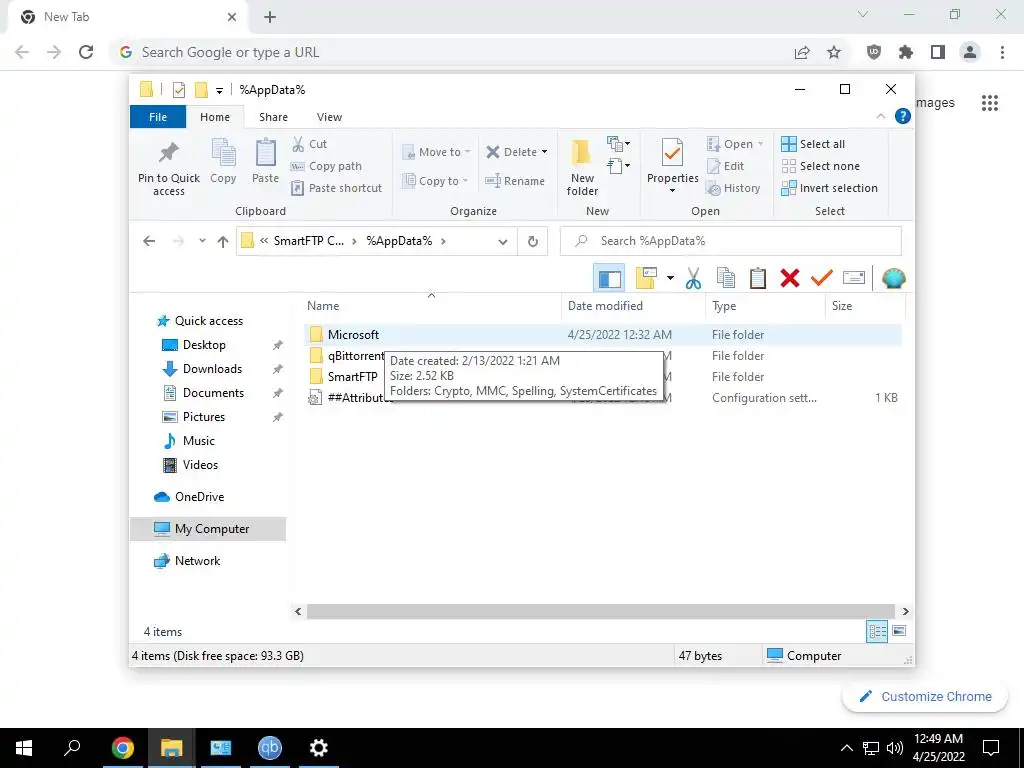This screenshot has height=768, width=1024.
Task: Click the blue shell globe toolbar icon
Action: coord(893,278)
